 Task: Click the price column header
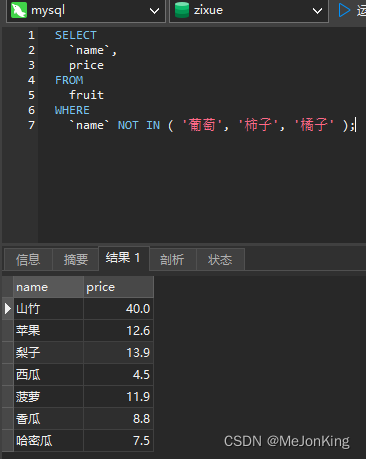tap(118, 287)
